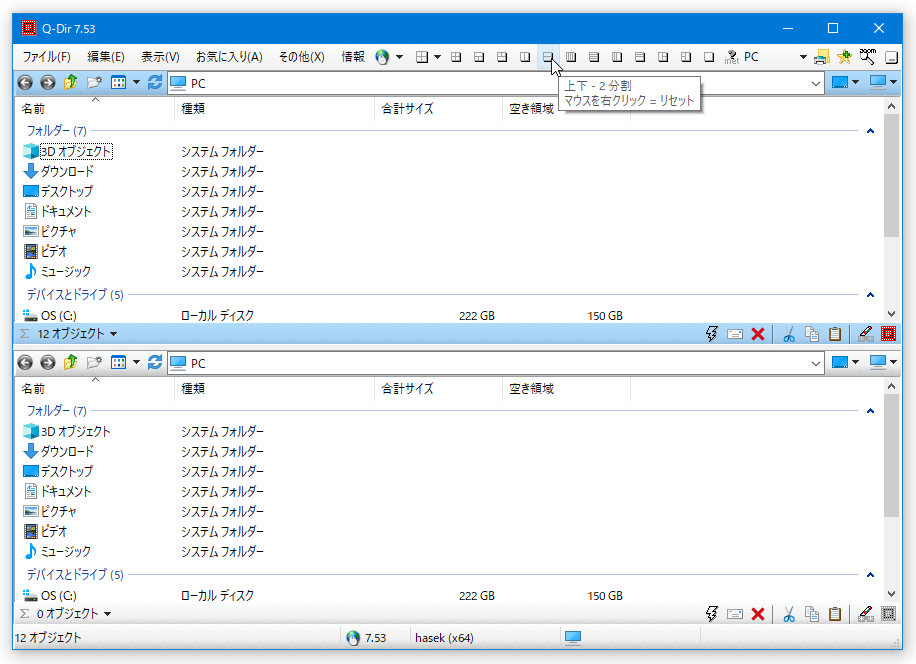Click the pencil rename icon in upper pane
The width and height of the screenshot is (916, 664).
coord(866,334)
